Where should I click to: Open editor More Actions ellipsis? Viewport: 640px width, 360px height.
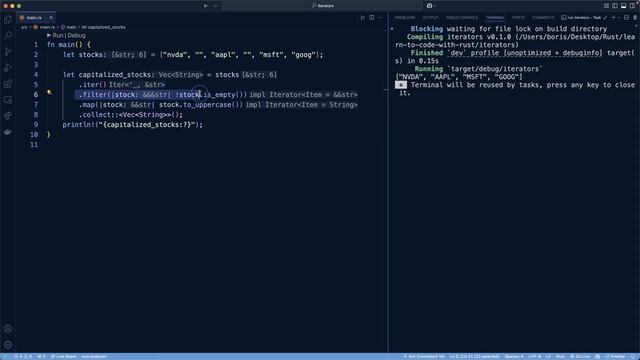(x=380, y=18)
